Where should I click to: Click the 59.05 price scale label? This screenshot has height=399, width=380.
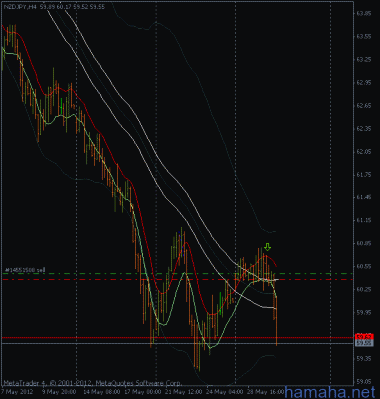[x=364, y=381]
